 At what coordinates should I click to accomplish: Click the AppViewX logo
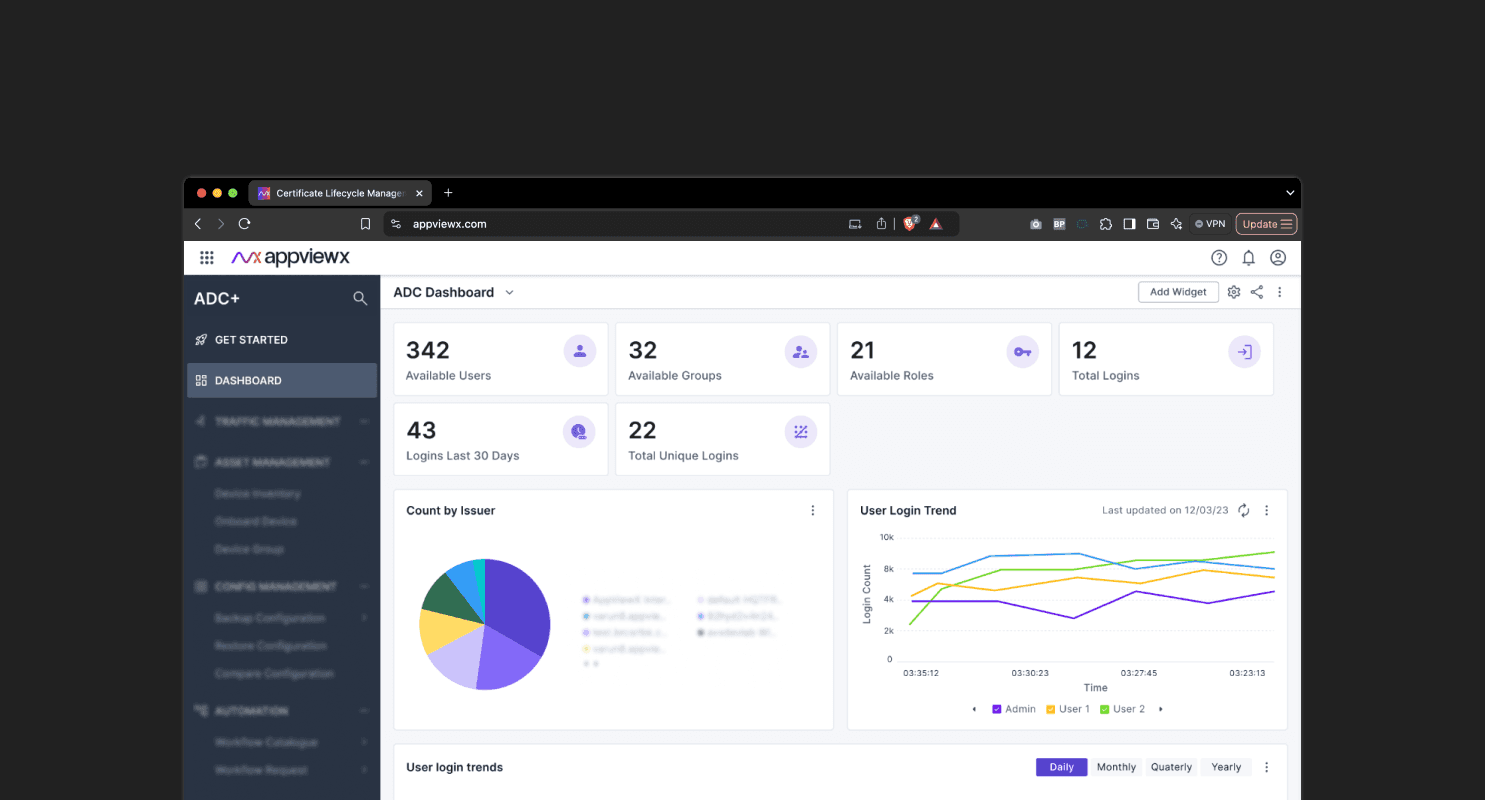[x=291, y=257]
